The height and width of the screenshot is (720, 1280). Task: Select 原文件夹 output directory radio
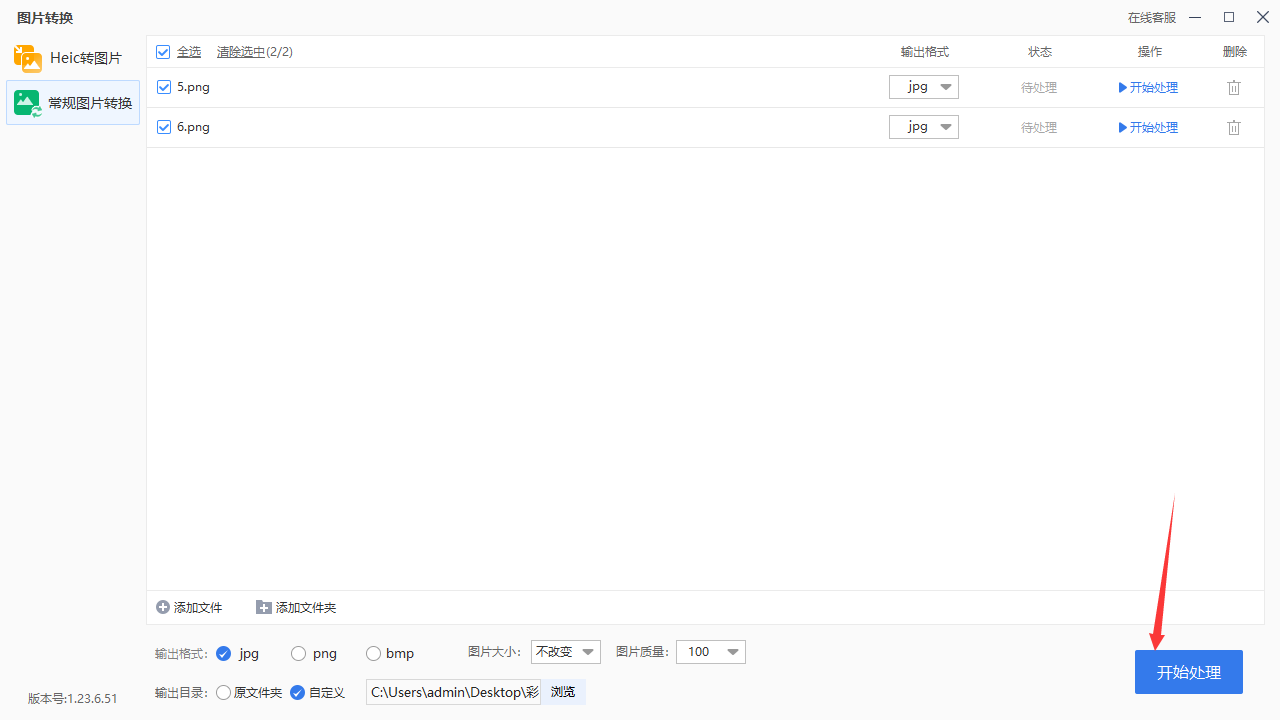(223, 692)
